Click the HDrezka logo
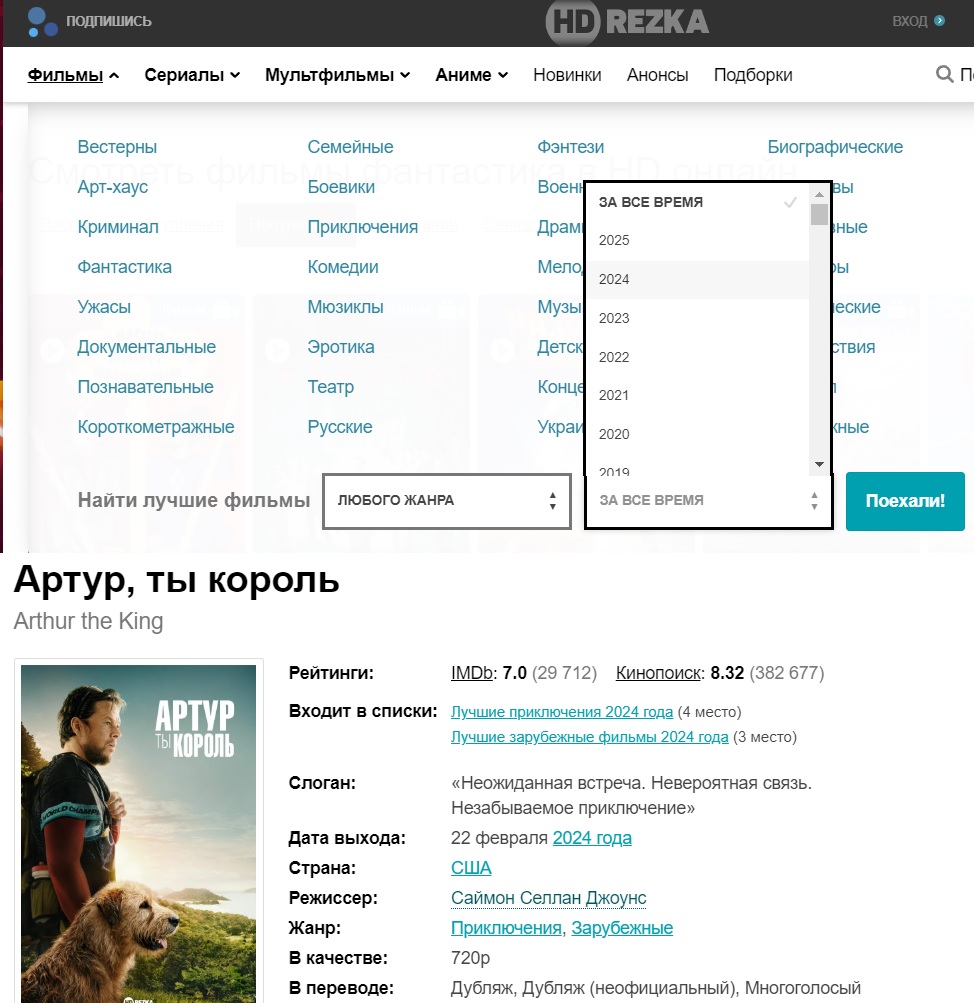The height and width of the screenshot is (1003, 974). pyautogui.click(x=627, y=22)
